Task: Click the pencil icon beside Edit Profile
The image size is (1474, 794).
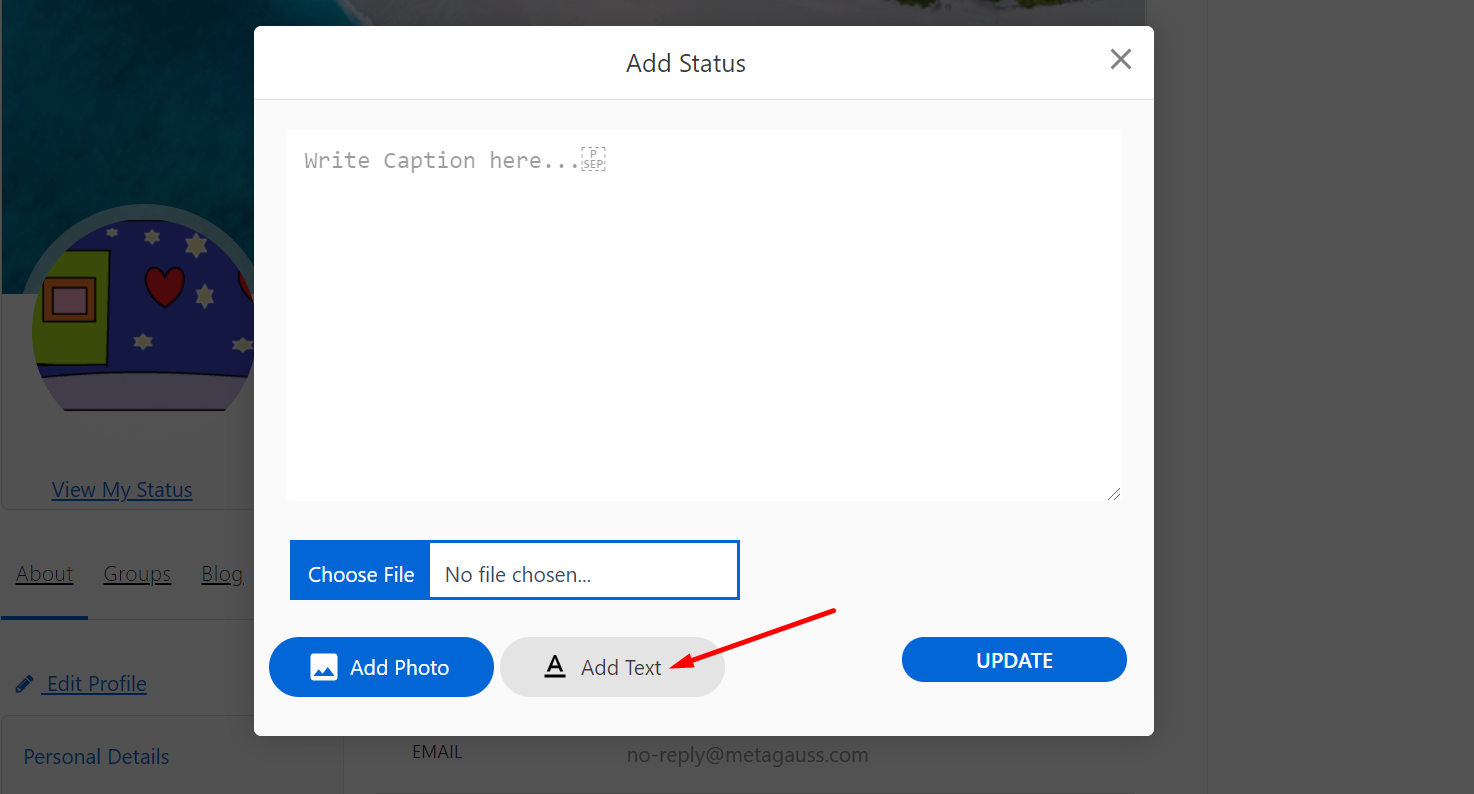Action: point(25,685)
